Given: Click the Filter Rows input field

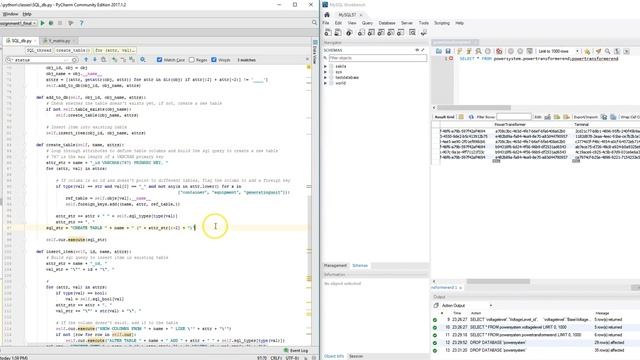Looking at the screenshot, I should (514, 117).
